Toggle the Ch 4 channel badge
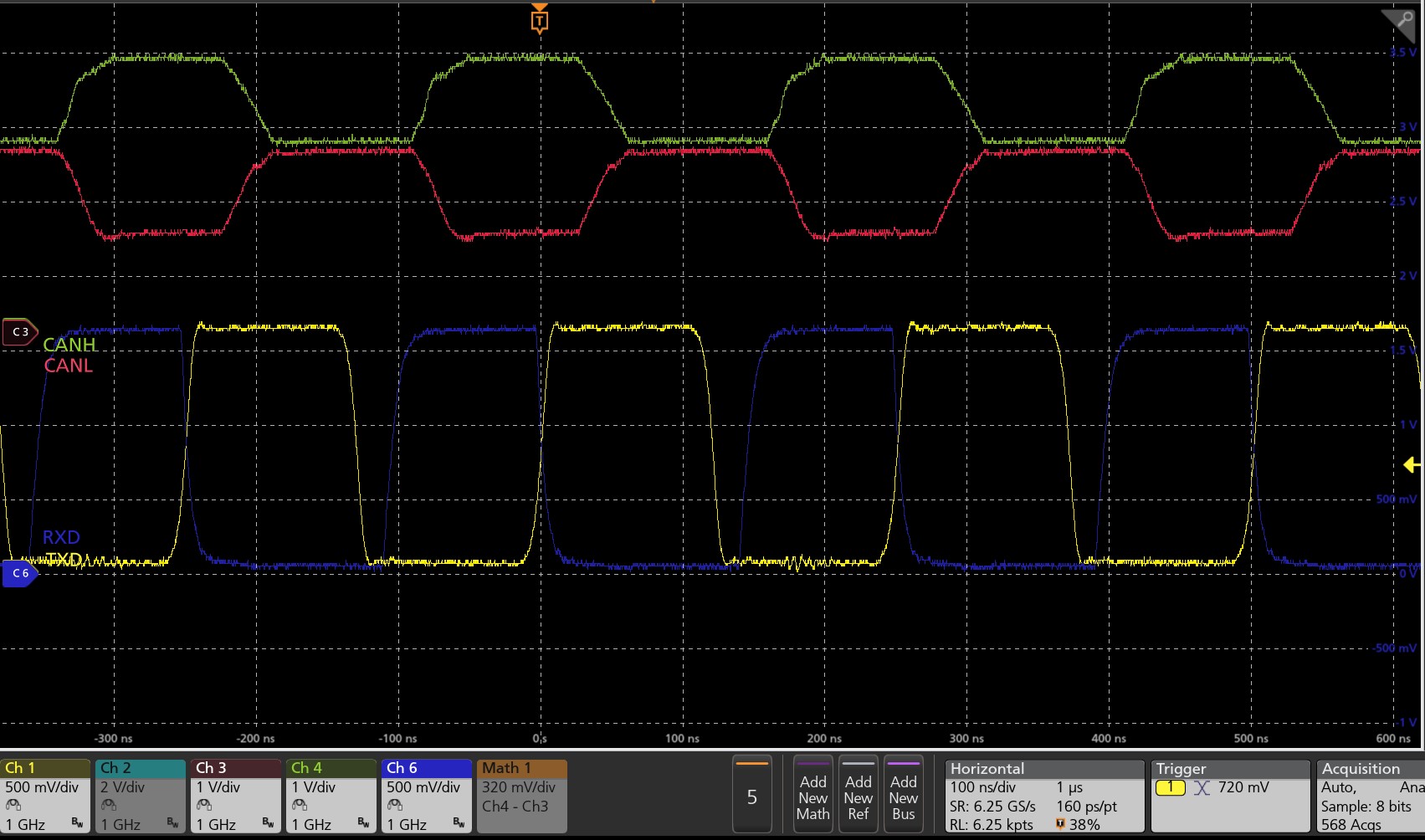 click(x=331, y=796)
